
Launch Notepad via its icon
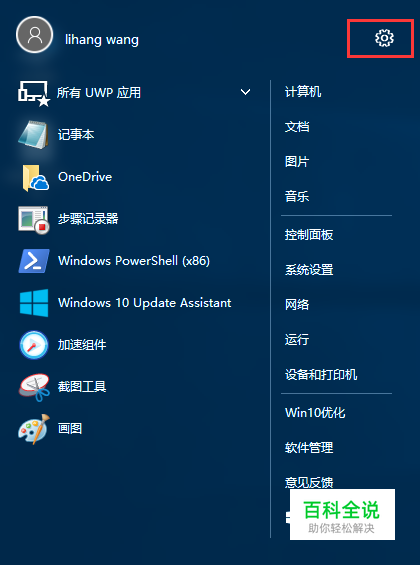33,135
